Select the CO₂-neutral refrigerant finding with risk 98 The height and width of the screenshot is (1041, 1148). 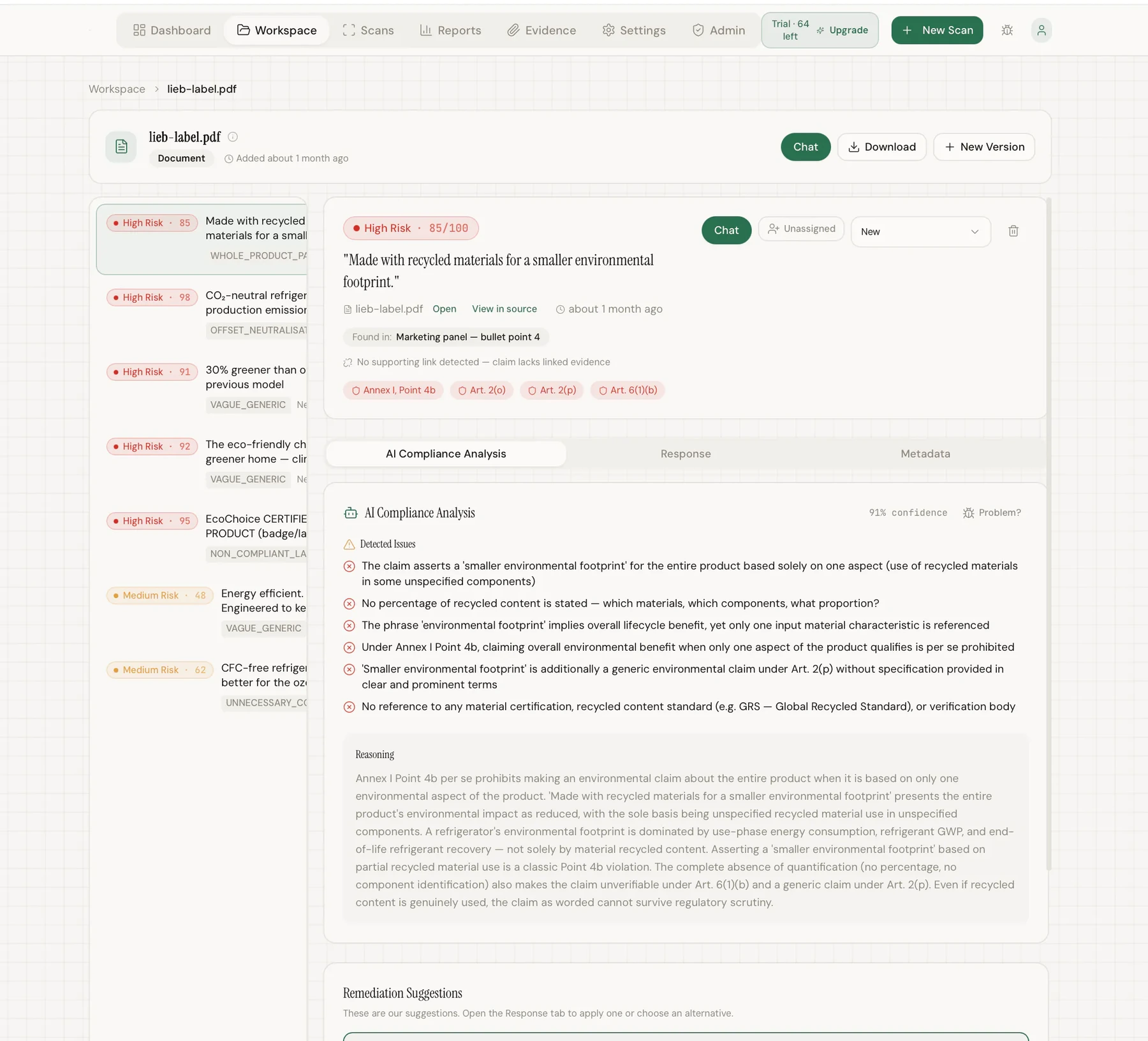click(x=203, y=314)
